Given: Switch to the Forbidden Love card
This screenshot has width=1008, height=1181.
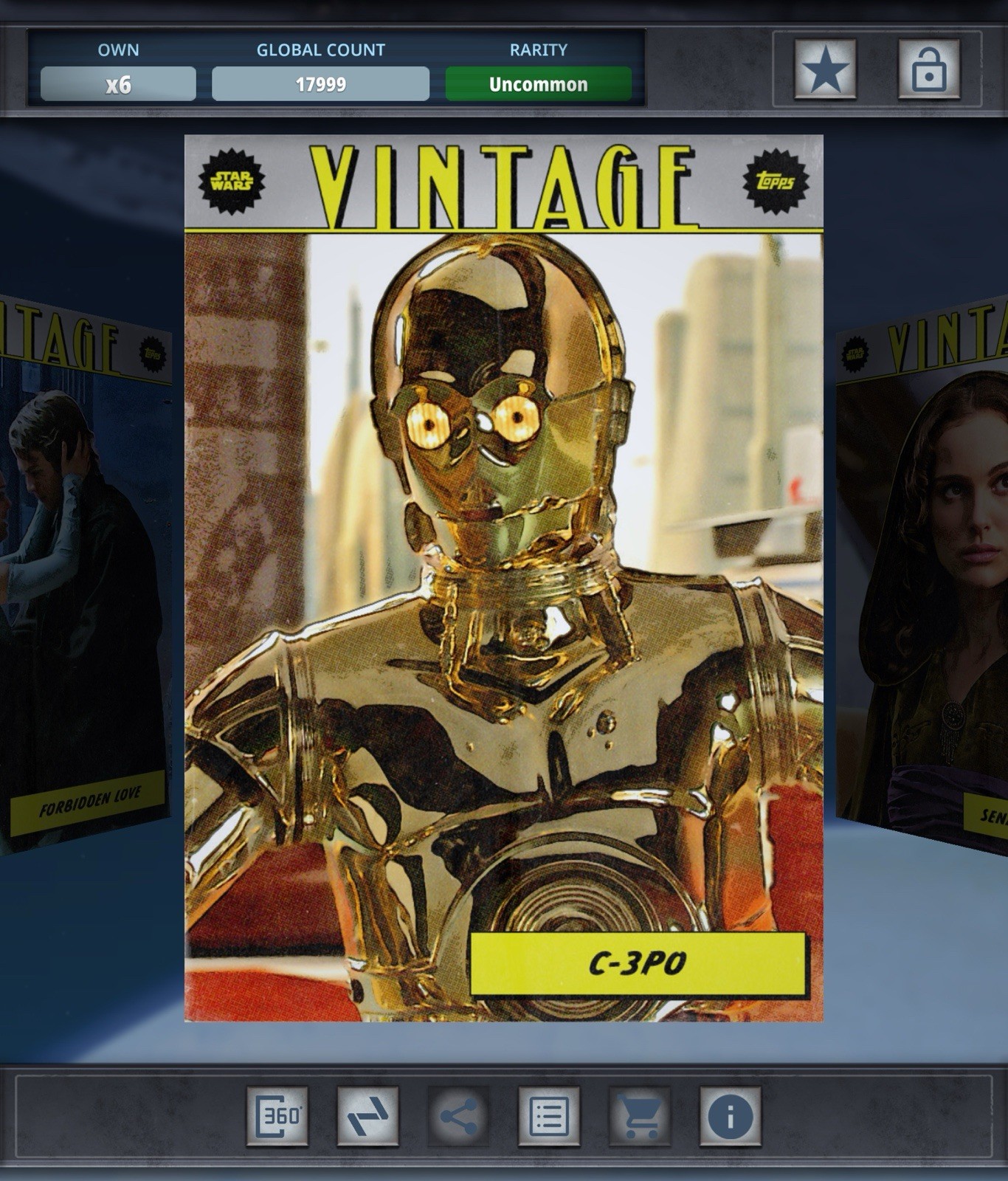Looking at the screenshot, I should click(x=85, y=576).
